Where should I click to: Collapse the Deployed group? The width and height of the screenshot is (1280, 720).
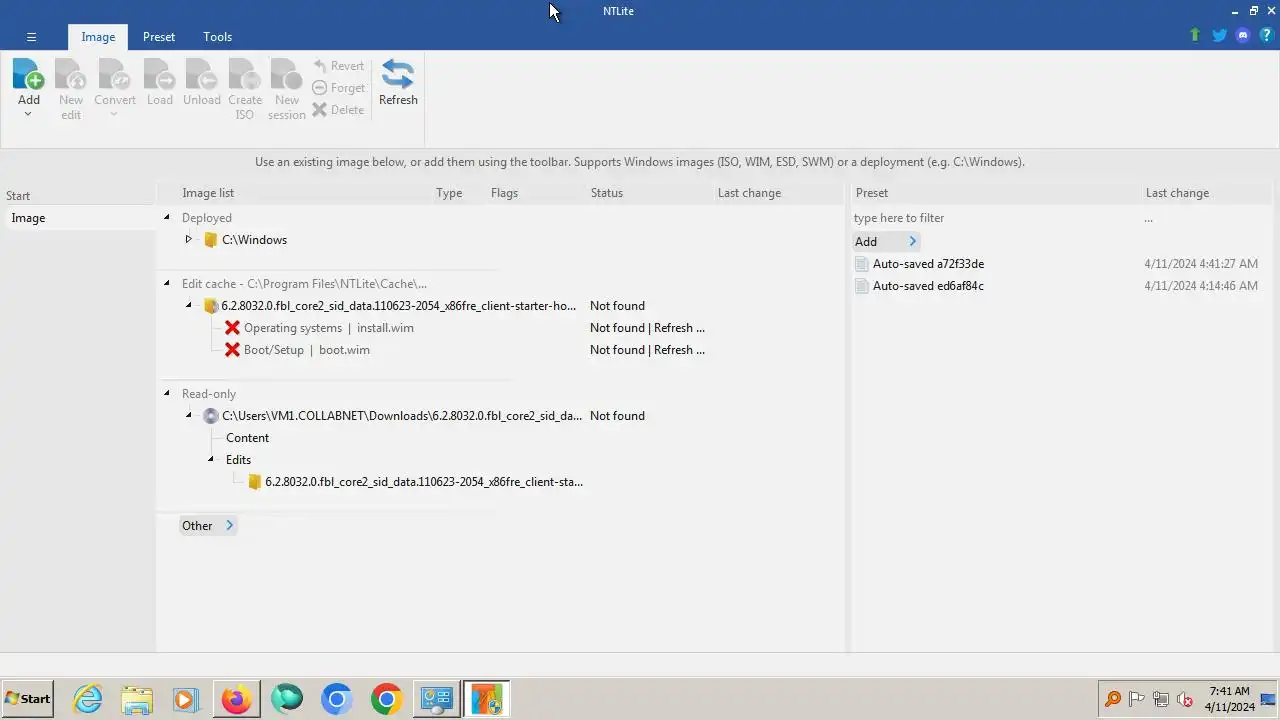tap(167, 217)
